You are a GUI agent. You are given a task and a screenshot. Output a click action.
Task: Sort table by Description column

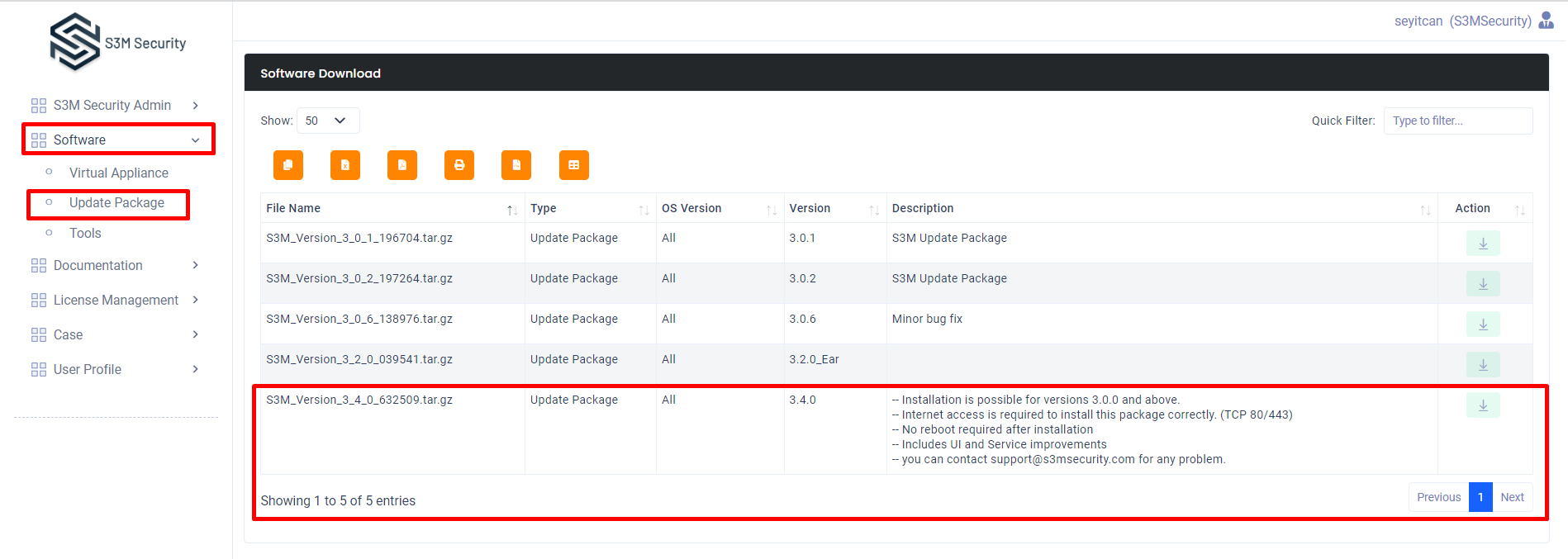pyautogui.click(x=1425, y=210)
